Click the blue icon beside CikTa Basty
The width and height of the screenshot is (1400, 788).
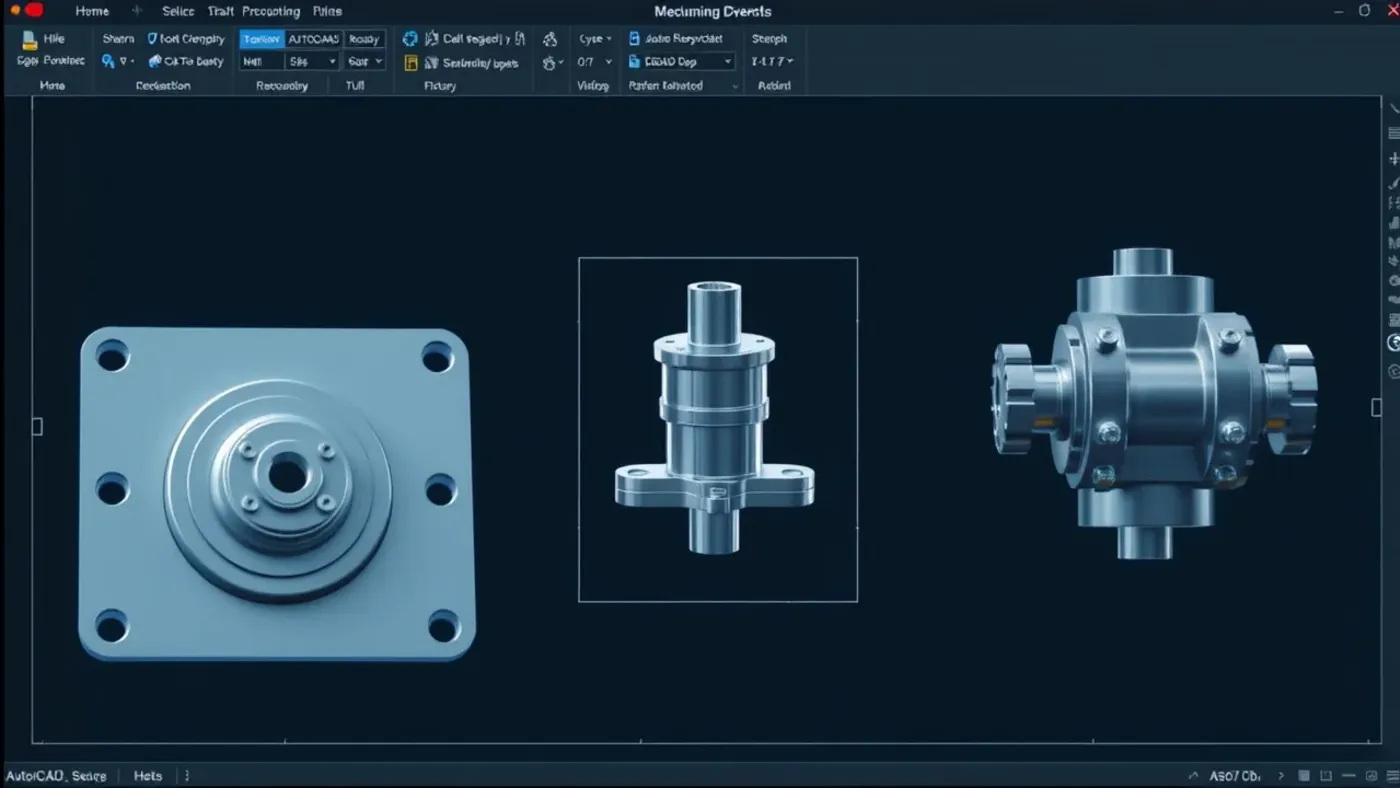154,62
